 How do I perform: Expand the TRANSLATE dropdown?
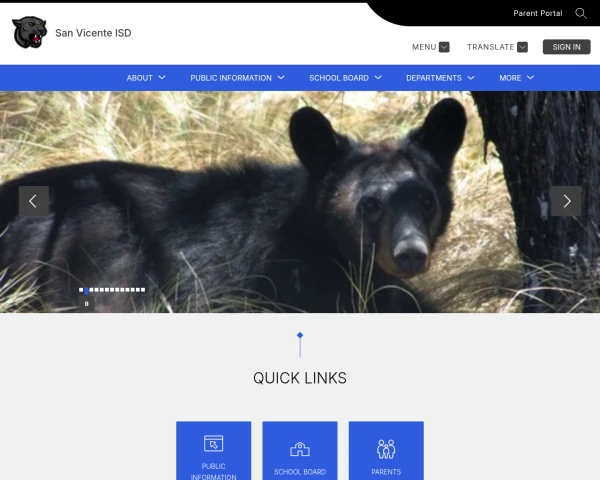[497, 47]
